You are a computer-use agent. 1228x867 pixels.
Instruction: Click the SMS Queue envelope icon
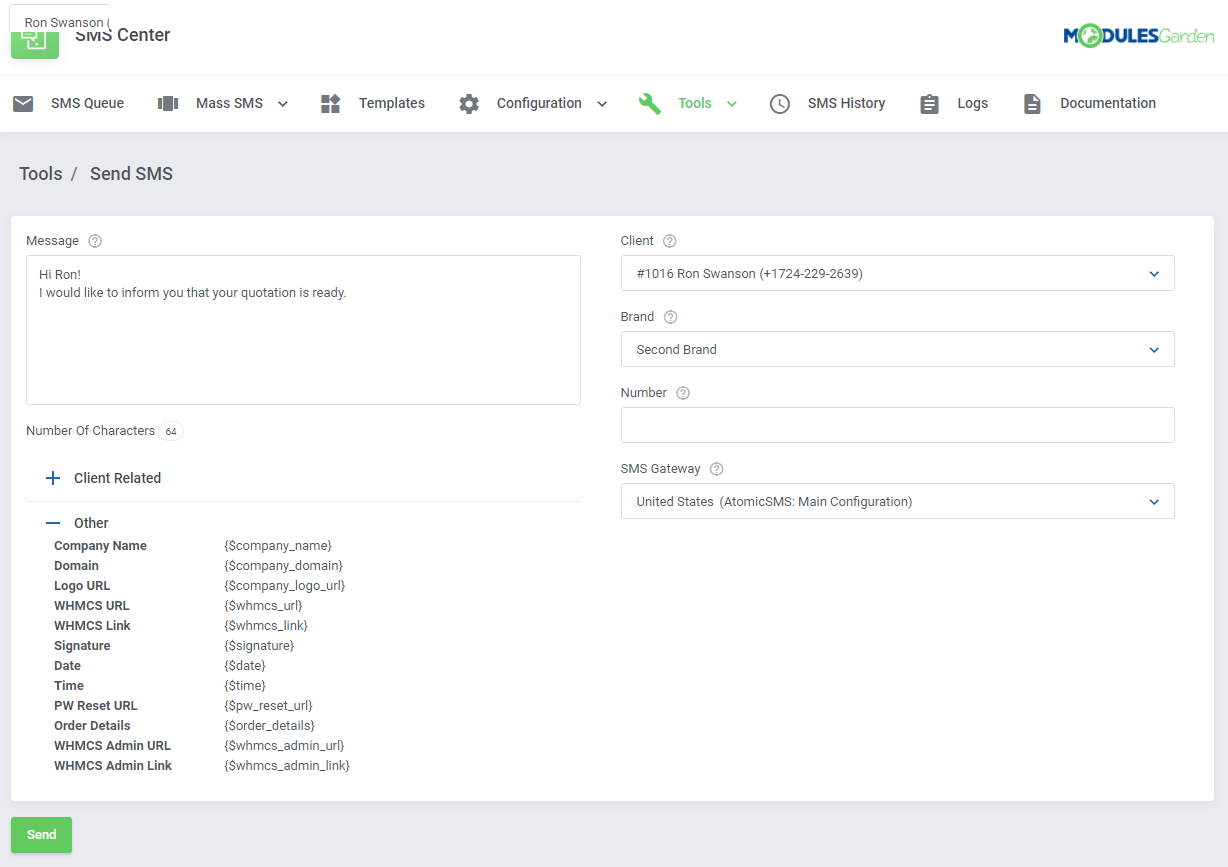tap(22, 102)
